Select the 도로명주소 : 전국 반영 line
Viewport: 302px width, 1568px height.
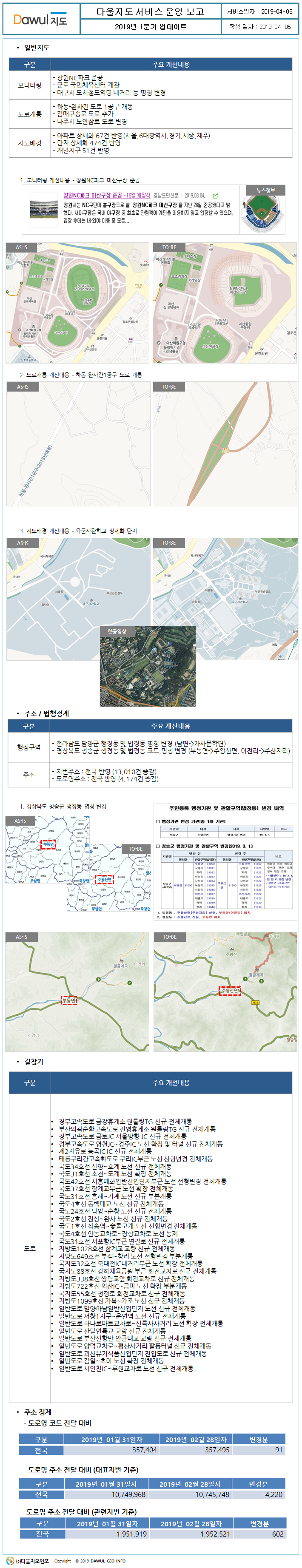click(105, 779)
